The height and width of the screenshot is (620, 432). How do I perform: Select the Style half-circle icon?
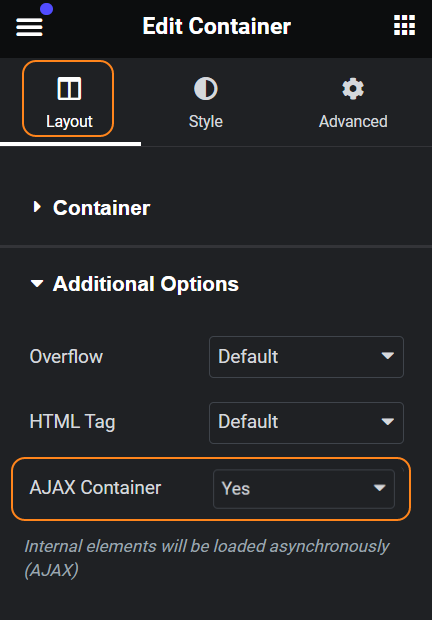206,89
